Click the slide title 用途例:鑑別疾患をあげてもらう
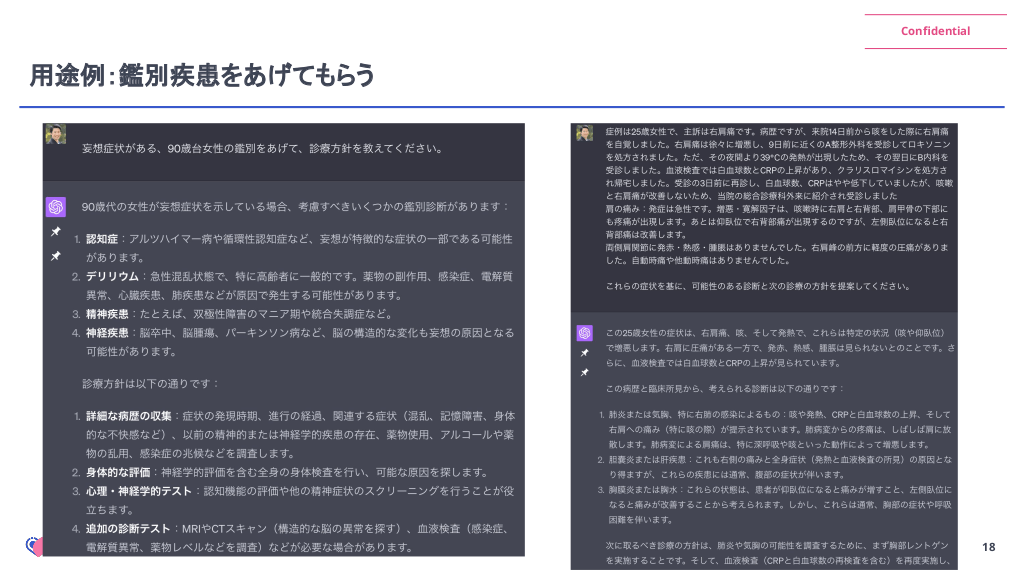 203,75
